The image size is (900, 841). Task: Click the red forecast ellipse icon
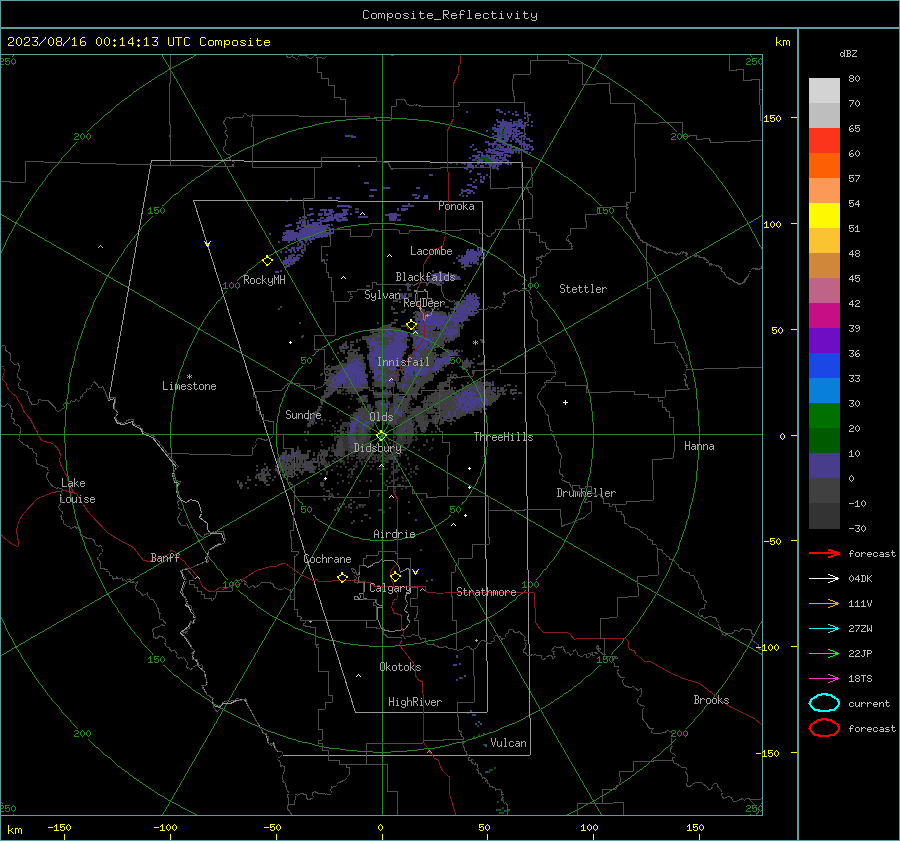[824, 728]
